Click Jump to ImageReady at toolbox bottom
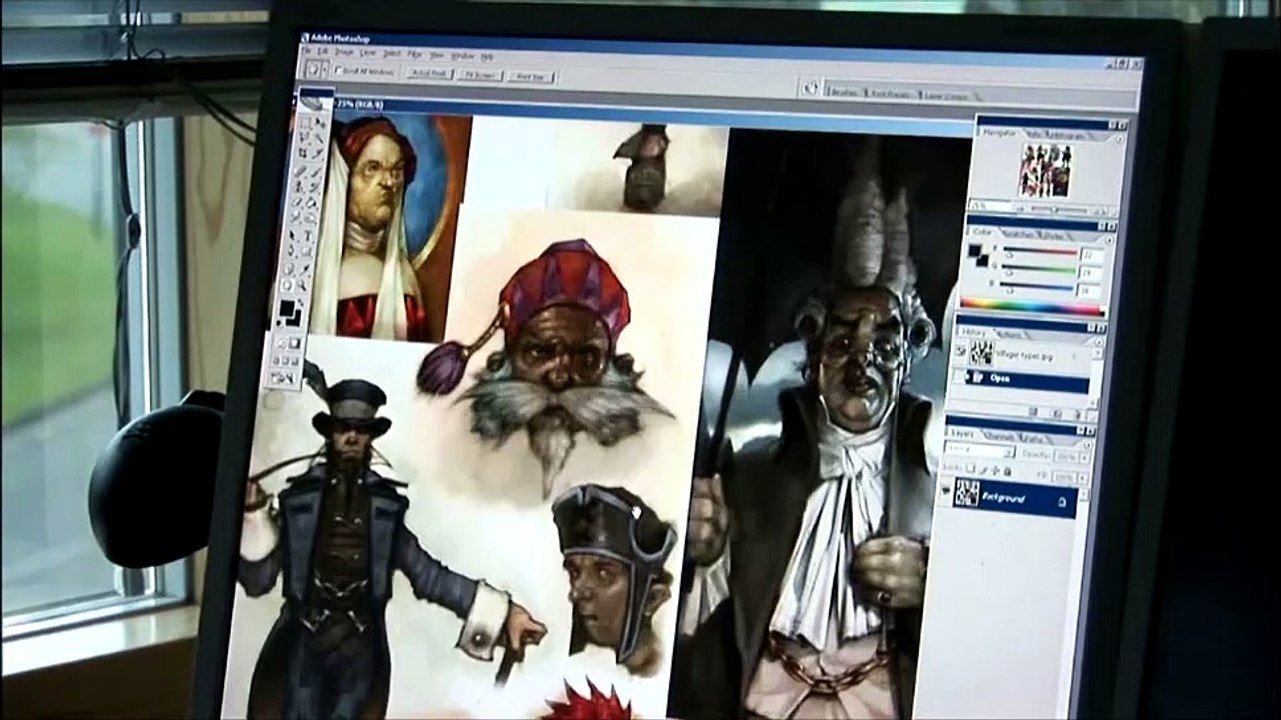 (284, 378)
